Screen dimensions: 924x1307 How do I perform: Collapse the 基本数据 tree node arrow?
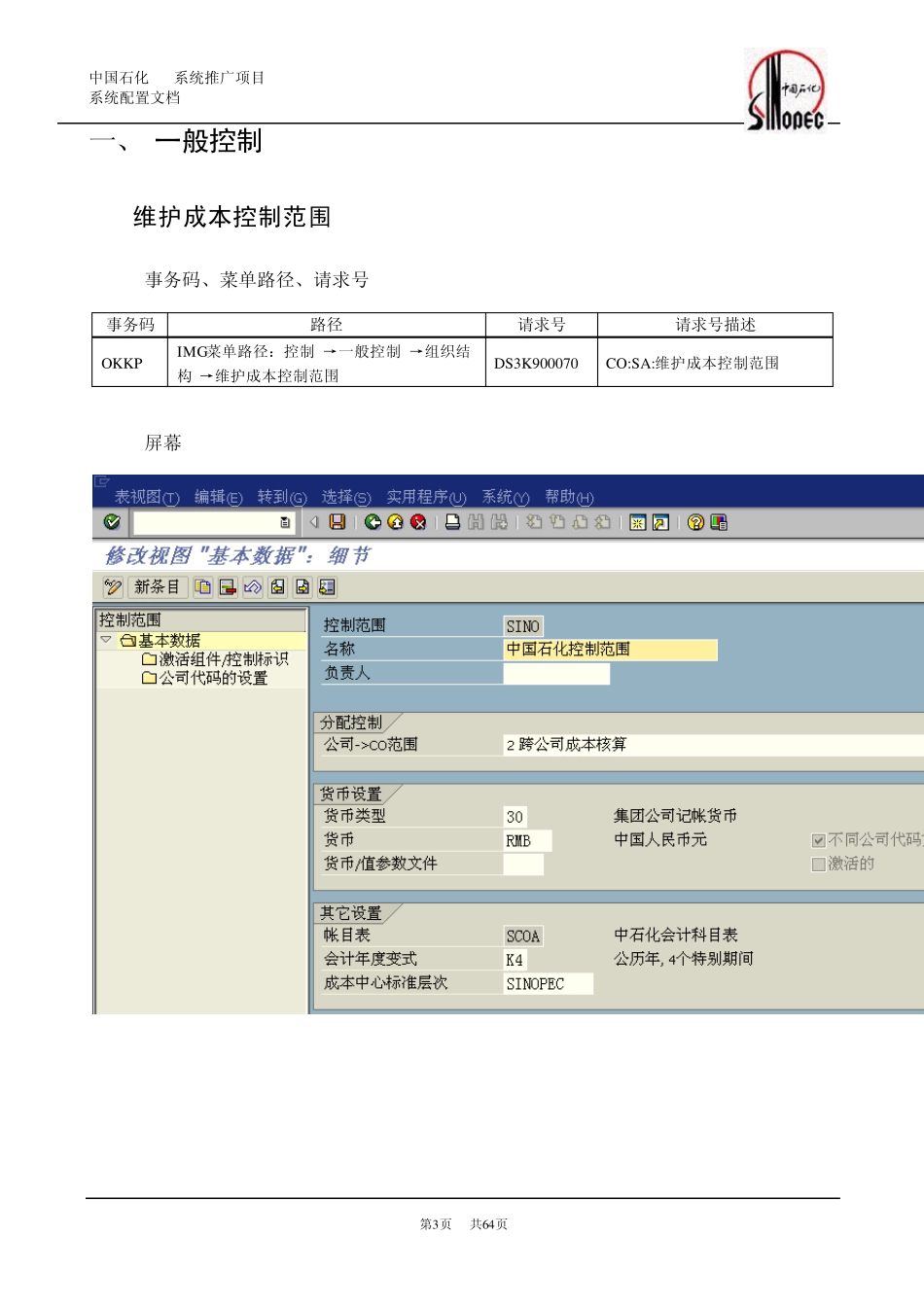pos(106,640)
